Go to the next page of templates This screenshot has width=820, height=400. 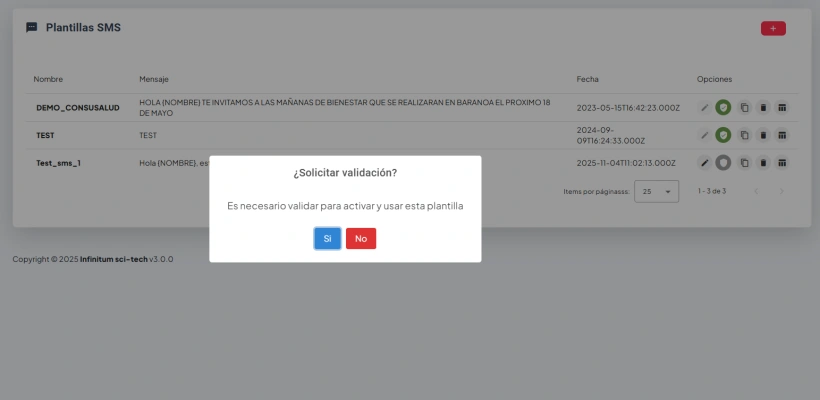(782, 191)
